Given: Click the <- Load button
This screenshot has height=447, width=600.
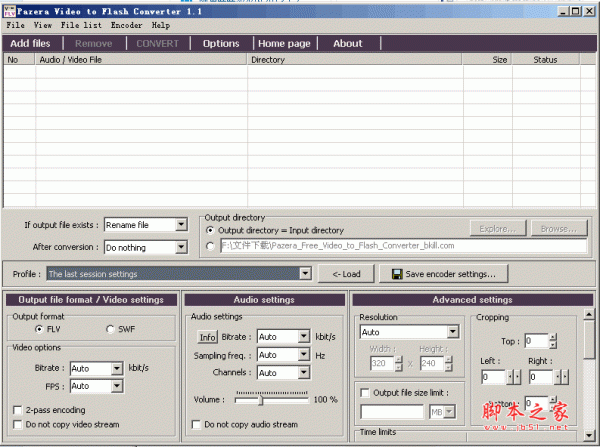Looking at the screenshot, I should coord(346,274).
